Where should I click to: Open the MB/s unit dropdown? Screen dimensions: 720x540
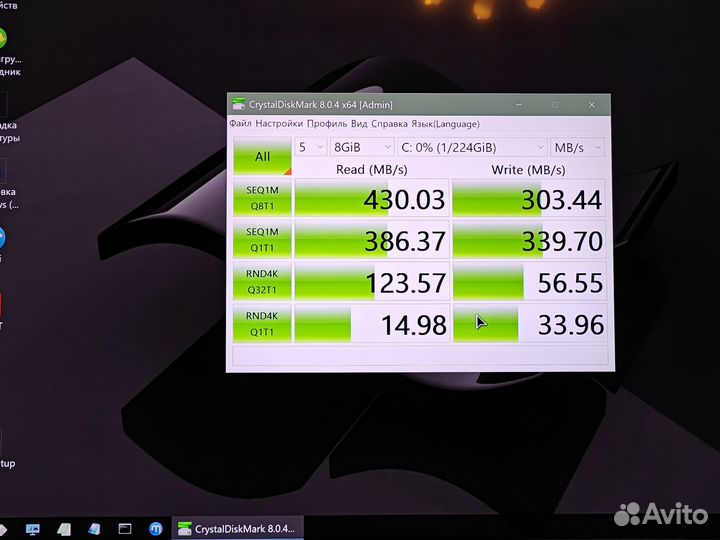578,147
